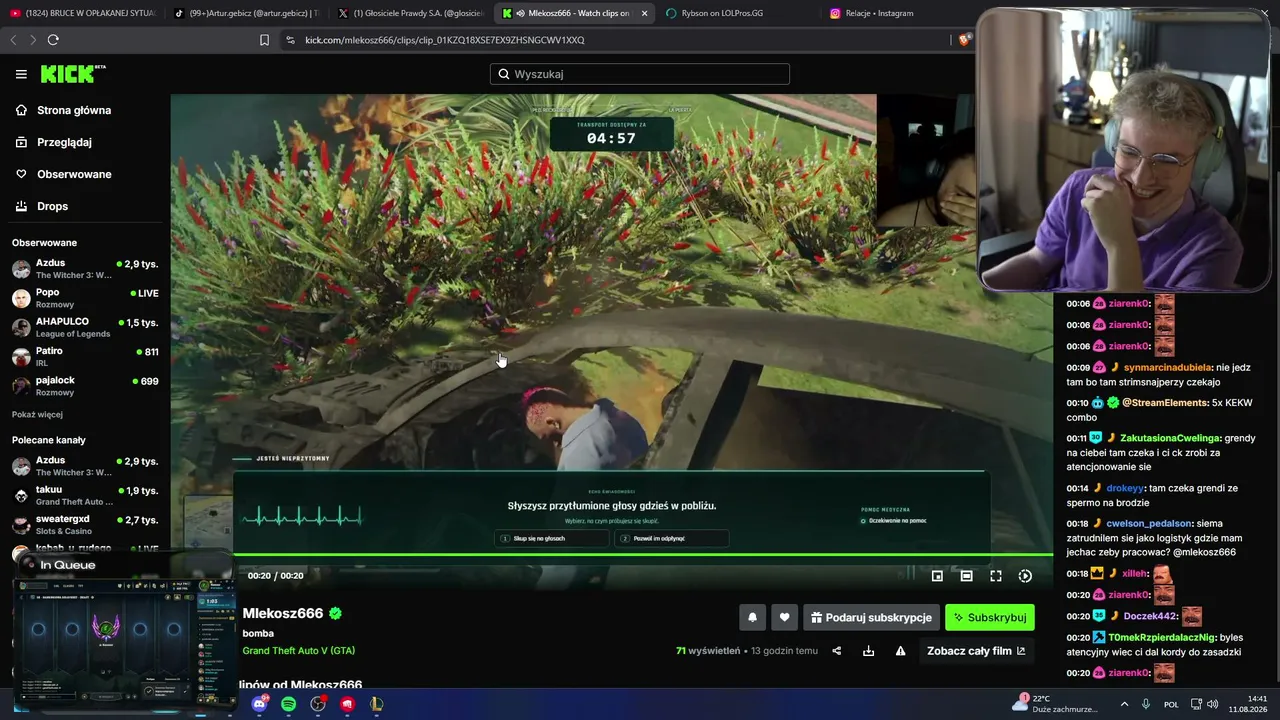Open followed channel Patiro

pyautogui.click(x=85, y=357)
